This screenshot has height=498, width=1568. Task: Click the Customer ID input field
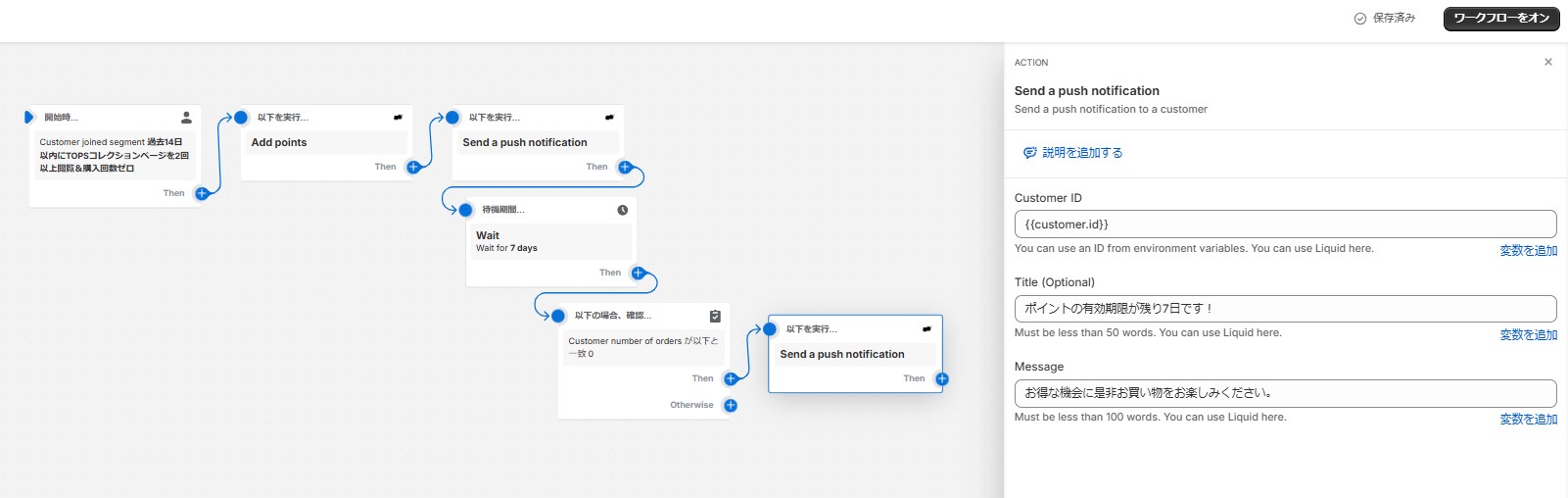pyautogui.click(x=1284, y=224)
